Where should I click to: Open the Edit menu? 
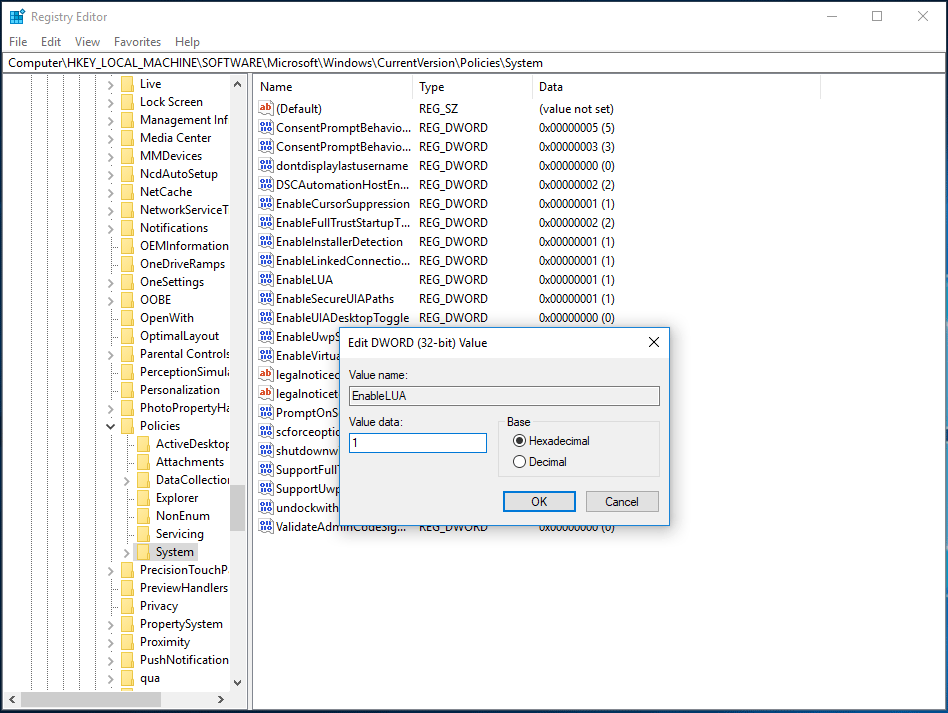[51, 42]
